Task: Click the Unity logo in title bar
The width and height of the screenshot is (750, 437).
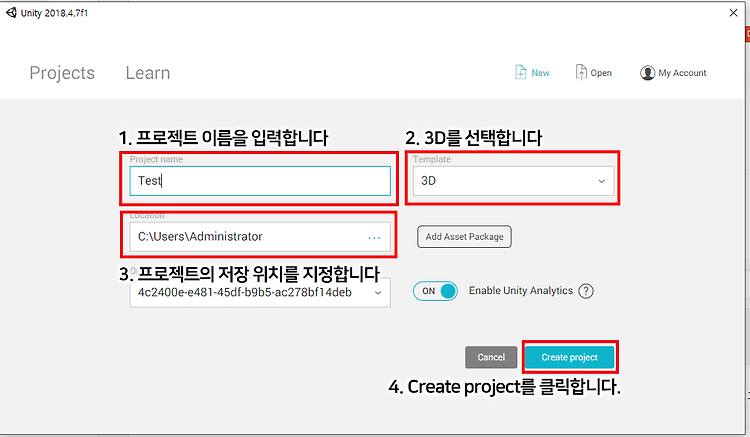Action: [x=11, y=13]
